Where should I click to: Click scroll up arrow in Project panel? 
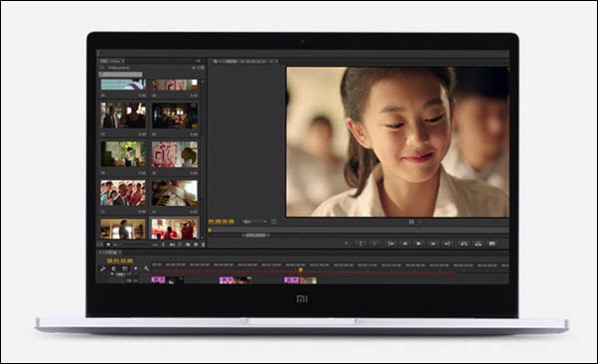coord(202,81)
